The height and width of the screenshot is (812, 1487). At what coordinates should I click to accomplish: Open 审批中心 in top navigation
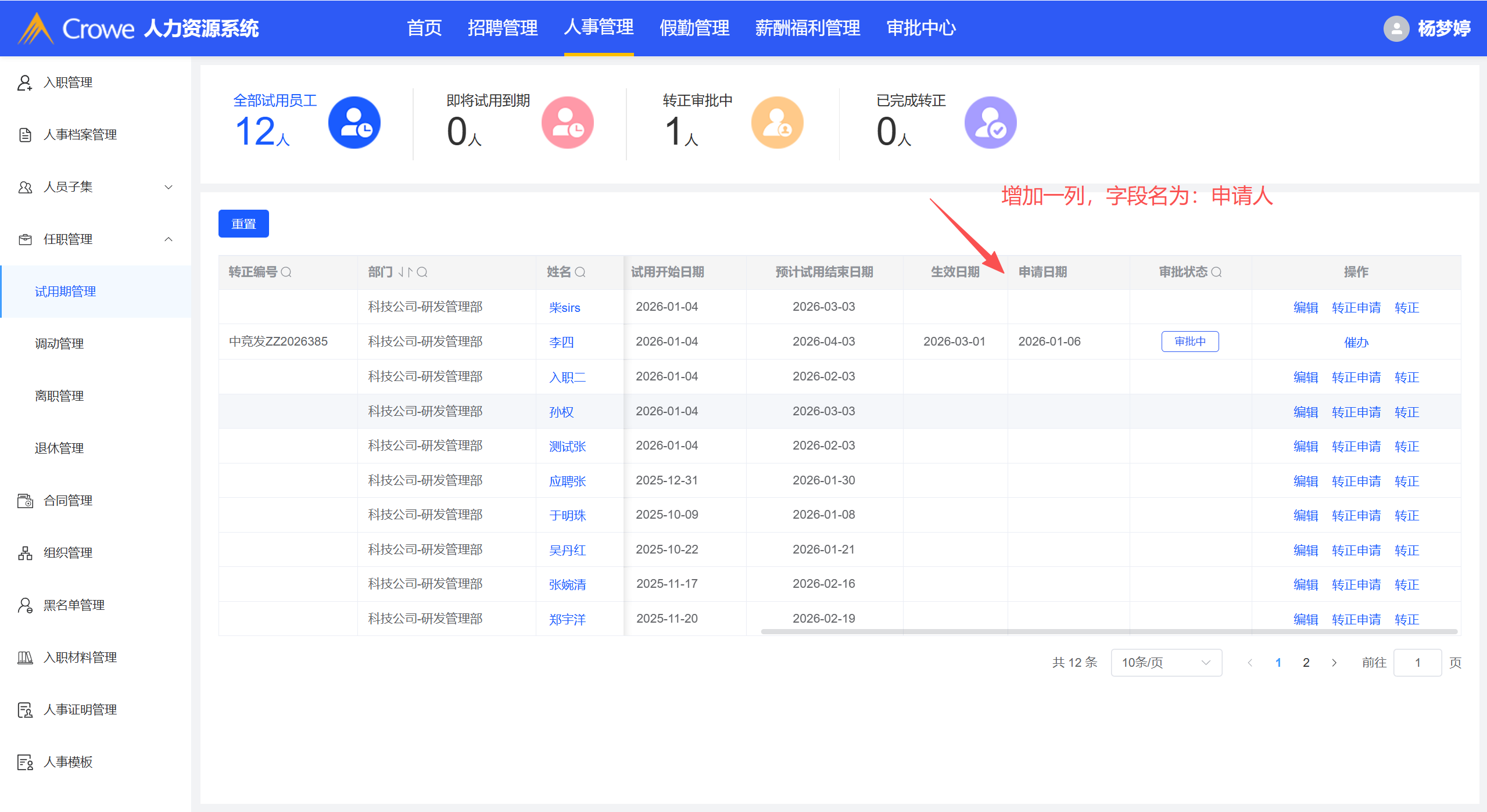point(920,28)
